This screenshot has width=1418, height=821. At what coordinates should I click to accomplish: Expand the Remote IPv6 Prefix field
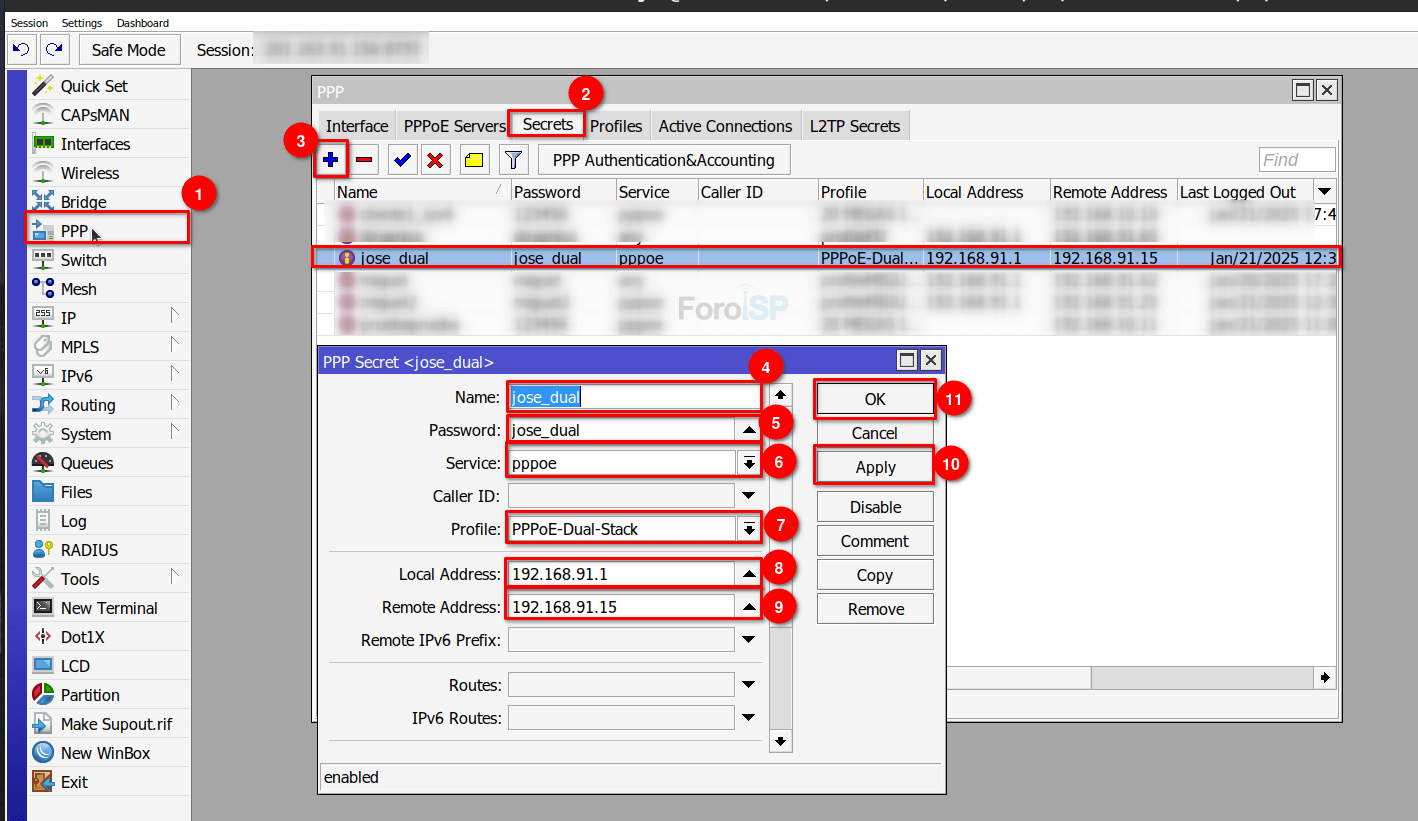tap(748, 640)
